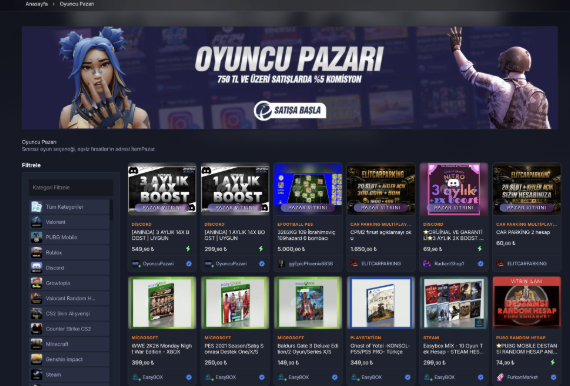The image size is (570, 386).
Task: Click the Oyuncu Pazarı breadcrumb link
Action: [77, 4]
